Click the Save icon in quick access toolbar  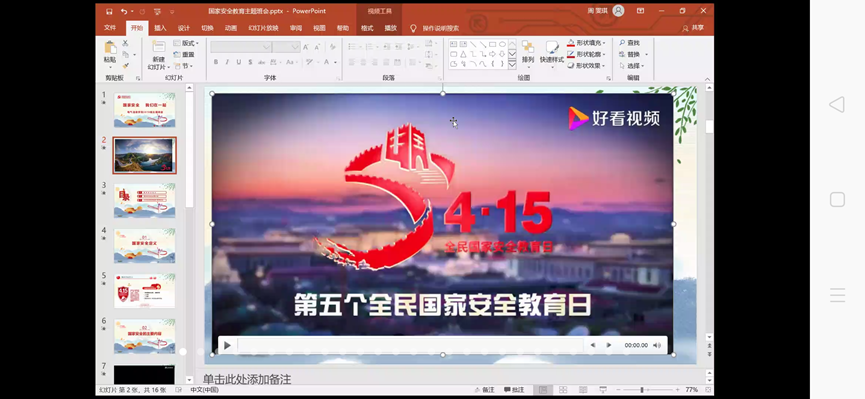click(109, 11)
